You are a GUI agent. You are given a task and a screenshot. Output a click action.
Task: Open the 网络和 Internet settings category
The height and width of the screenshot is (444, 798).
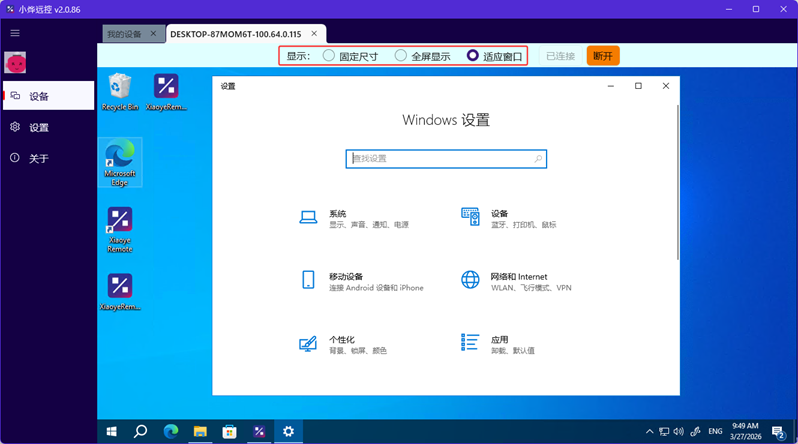pos(518,277)
